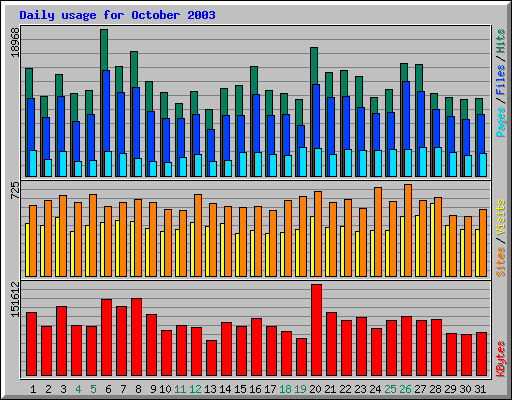Click the red KBytes bar for day 8
This screenshot has height=400, width=512.
pyautogui.click(x=137, y=337)
